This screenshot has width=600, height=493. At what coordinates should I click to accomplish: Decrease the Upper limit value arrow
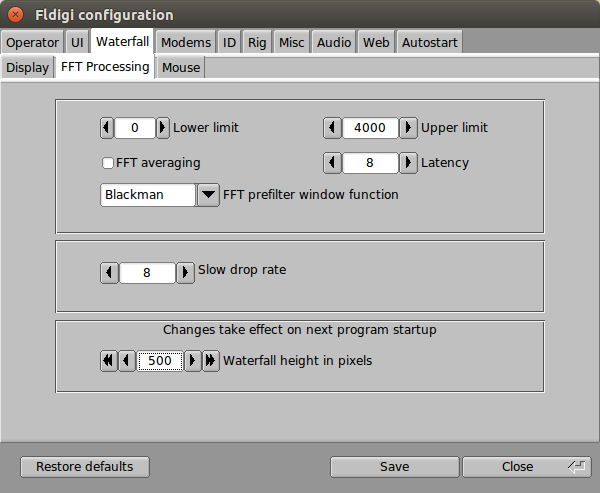pyautogui.click(x=333, y=128)
